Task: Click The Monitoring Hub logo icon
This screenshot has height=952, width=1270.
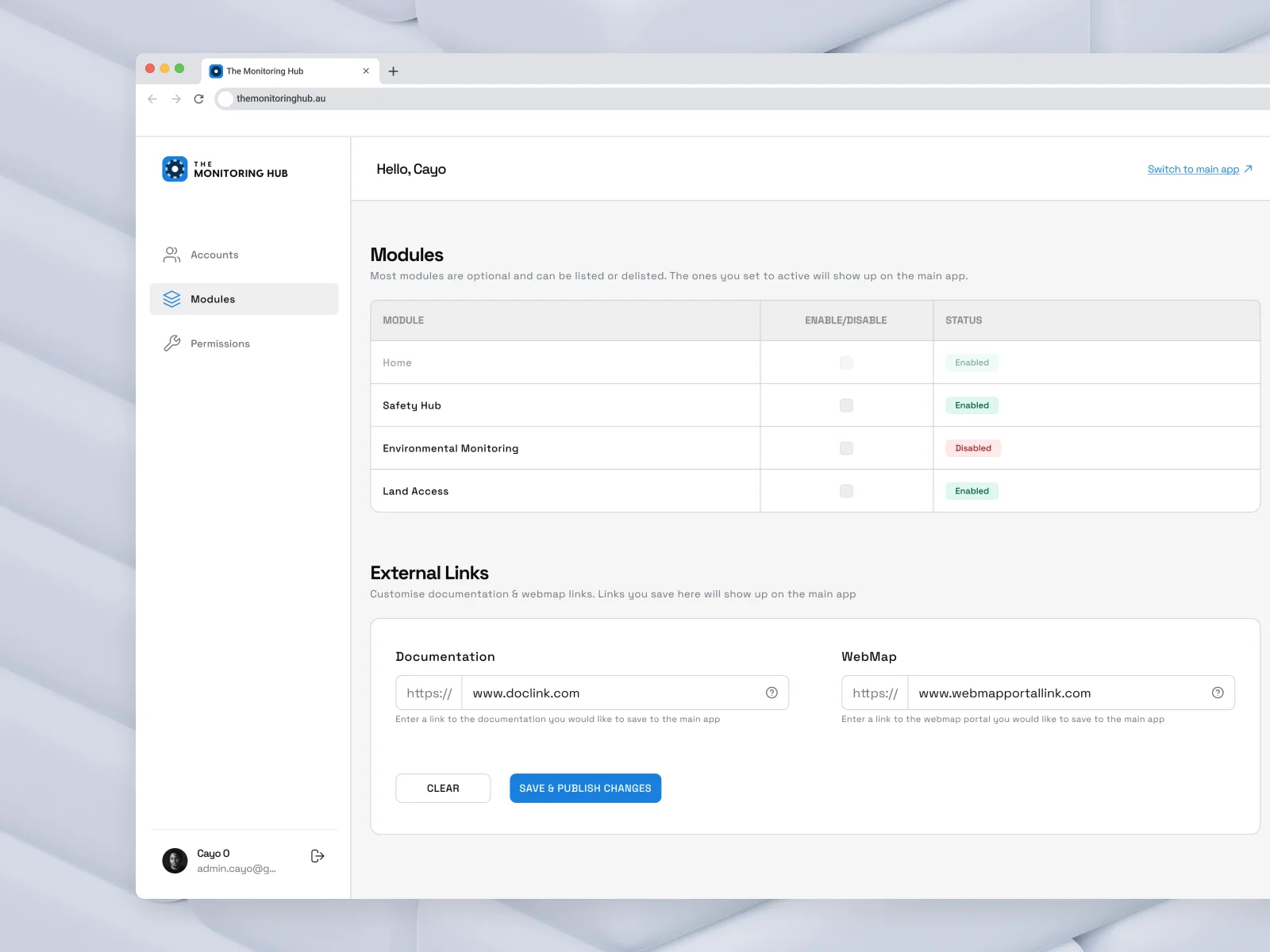Action: tap(175, 169)
